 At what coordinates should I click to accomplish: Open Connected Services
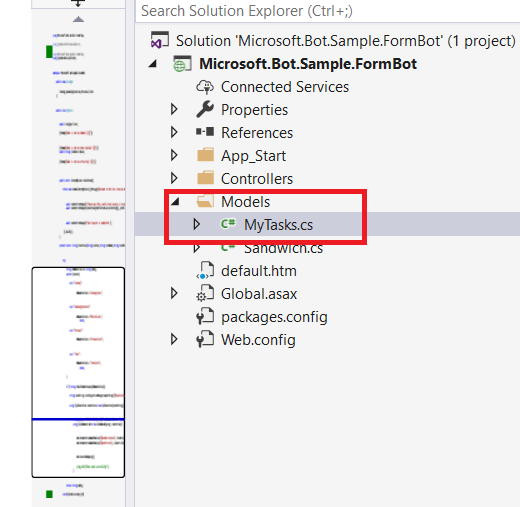coord(285,87)
